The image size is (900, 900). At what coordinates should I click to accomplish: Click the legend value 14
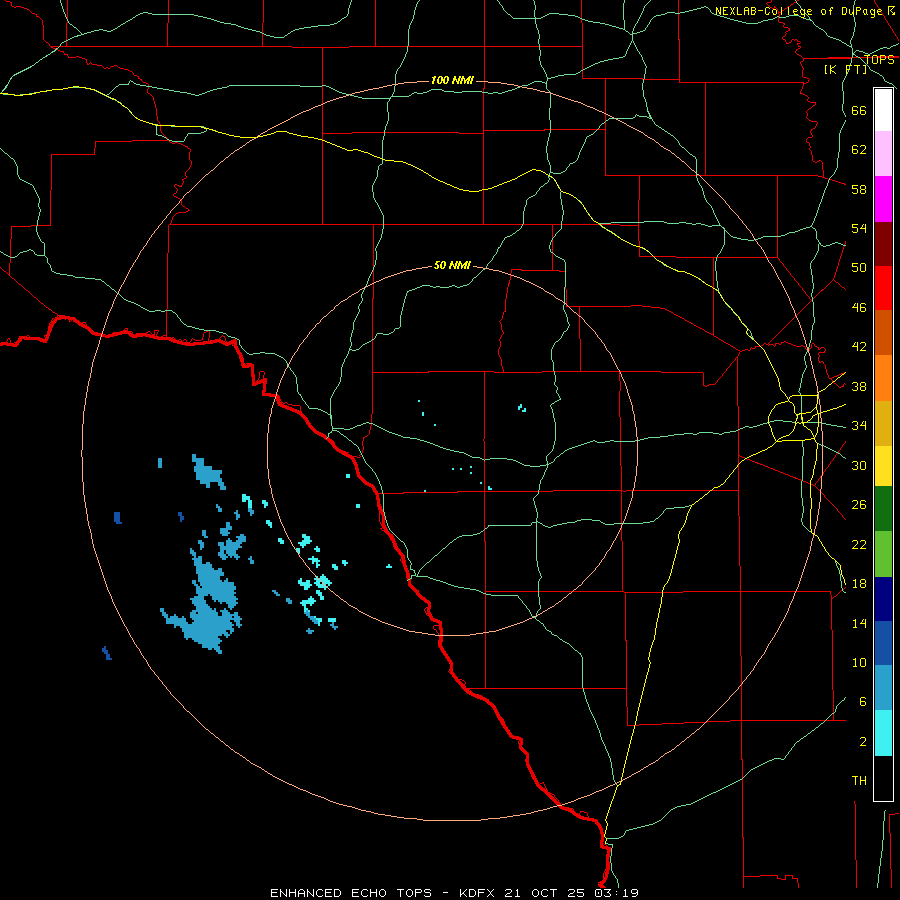point(859,623)
